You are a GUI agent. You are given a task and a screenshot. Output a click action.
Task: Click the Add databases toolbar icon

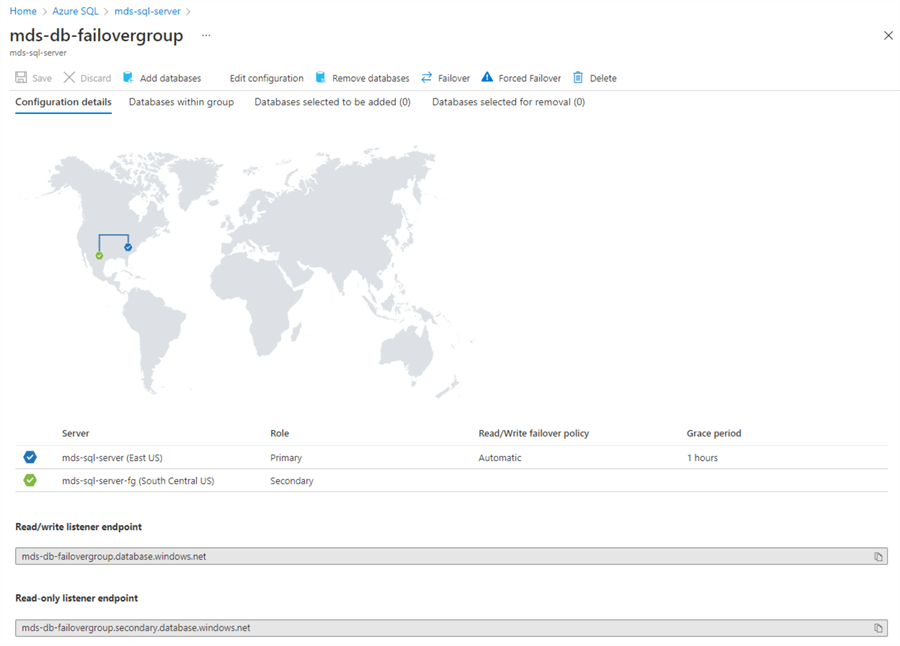(128, 78)
